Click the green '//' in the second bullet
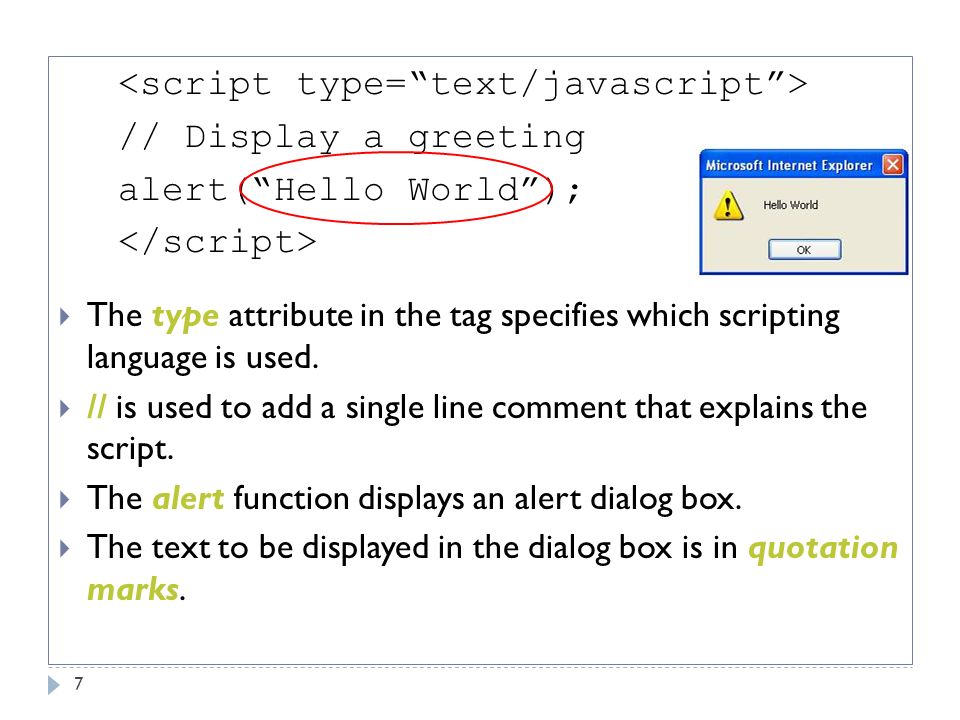The height and width of the screenshot is (720, 960). coord(97,407)
